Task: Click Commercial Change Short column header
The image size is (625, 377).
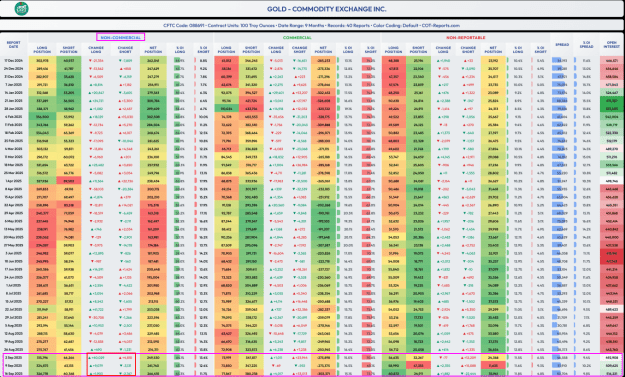Action: [x=299, y=49]
